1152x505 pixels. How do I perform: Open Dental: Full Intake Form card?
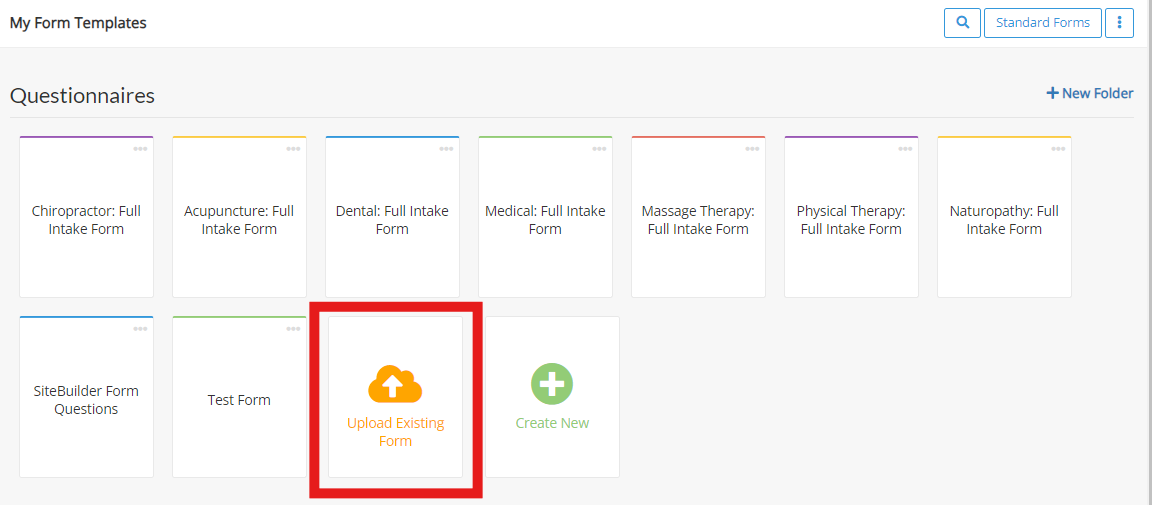pyautogui.click(x=392, y=220)
